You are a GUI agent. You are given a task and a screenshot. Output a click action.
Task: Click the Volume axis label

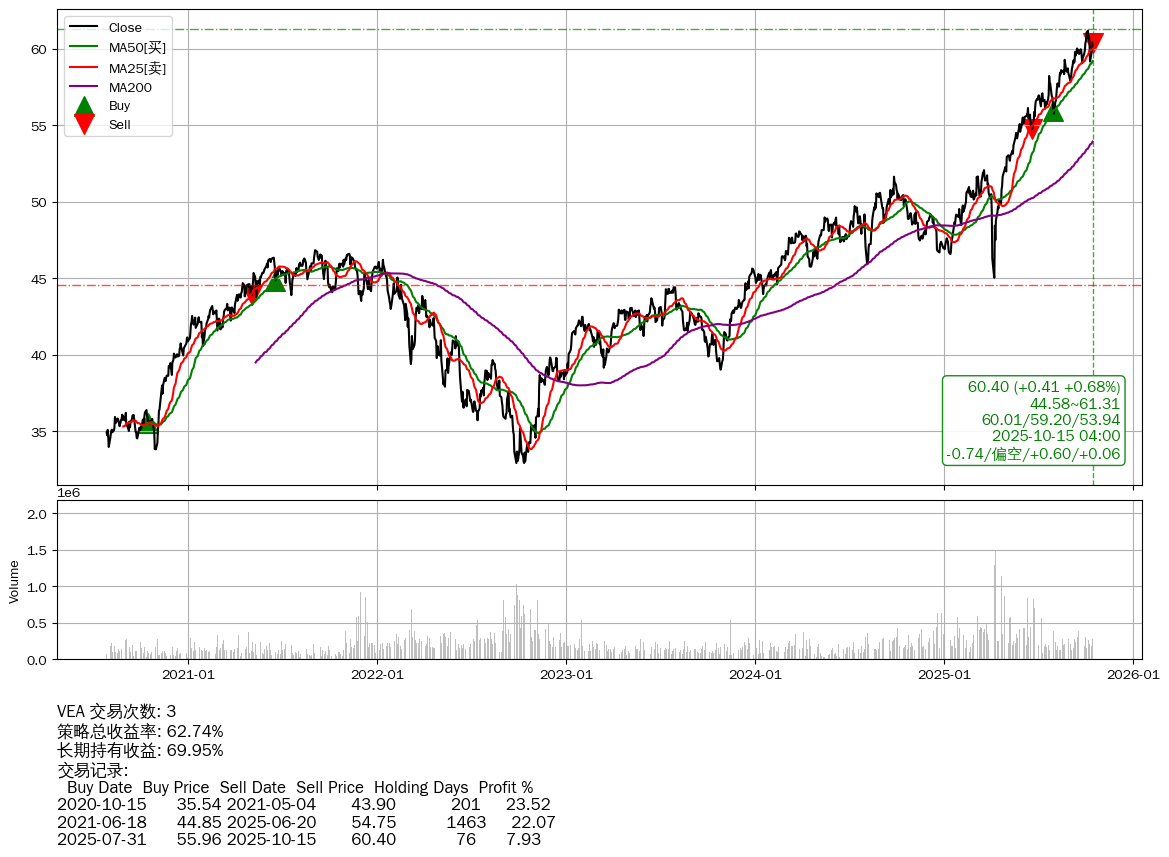(14, 581)
